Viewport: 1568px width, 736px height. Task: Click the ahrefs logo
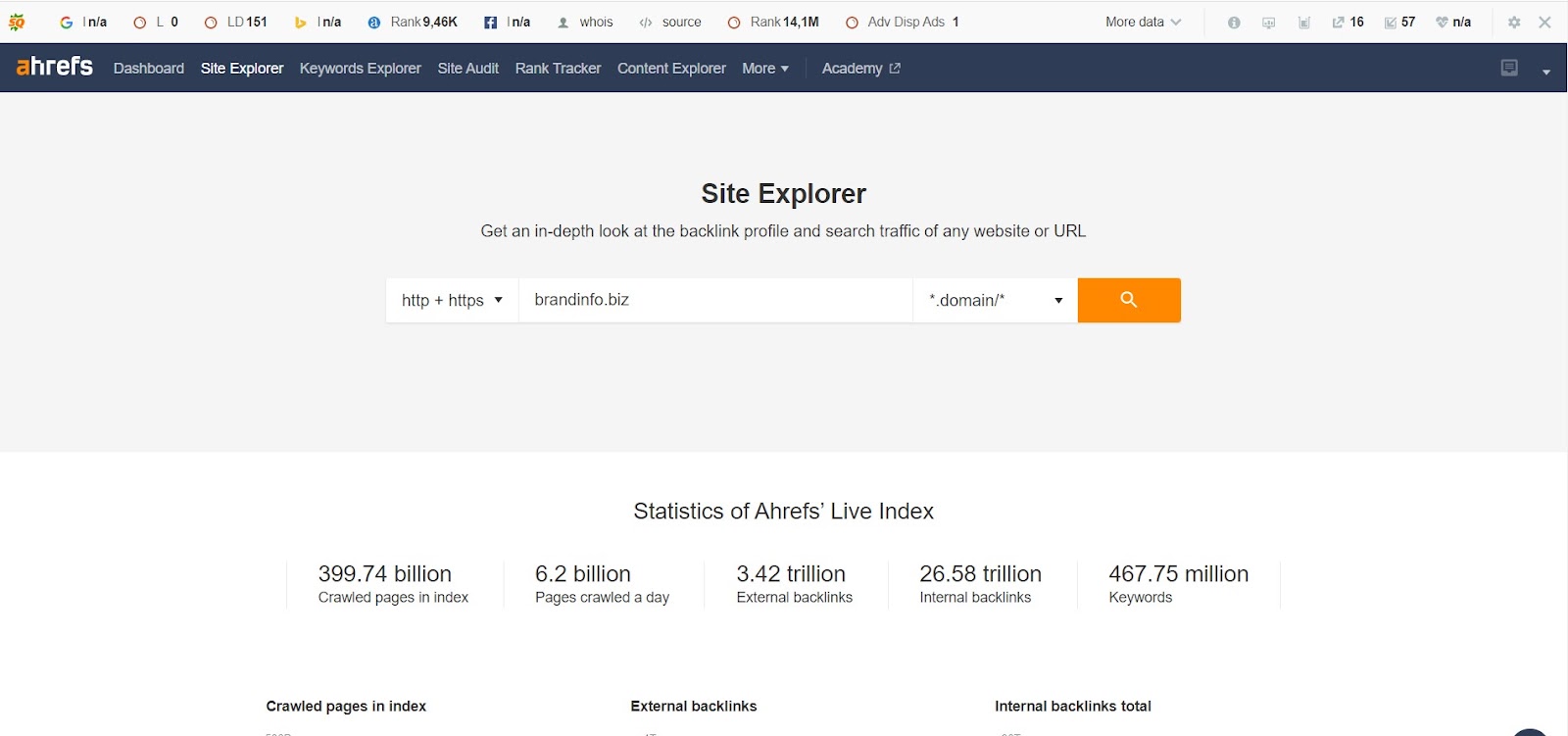pos(55,67)
